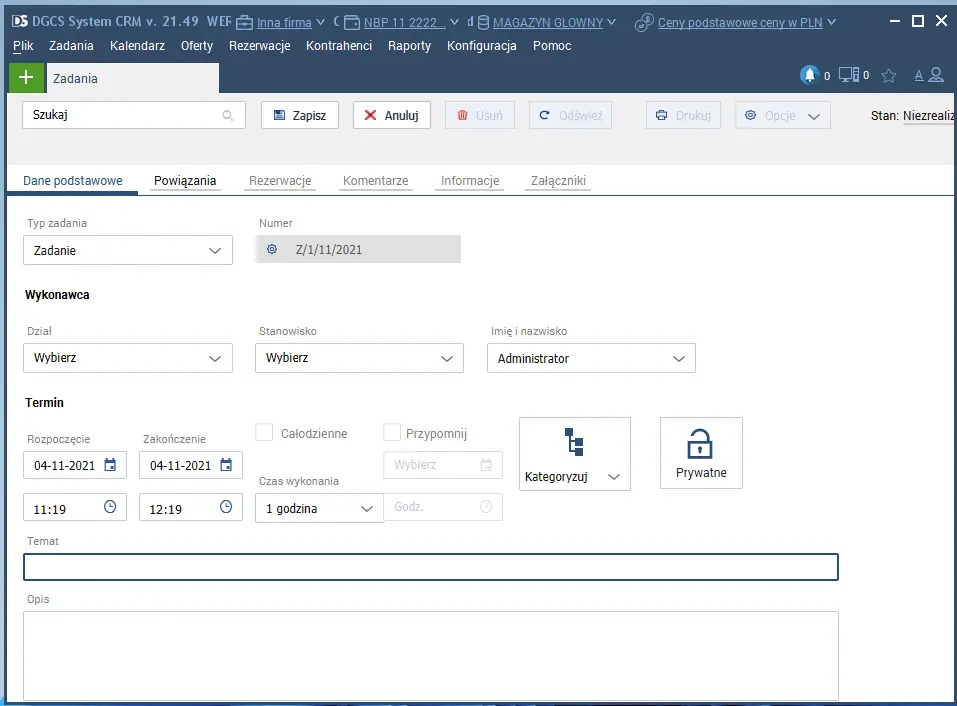
Task: Click the search magnifier icon in Szukaj
Action: point(228,115)
